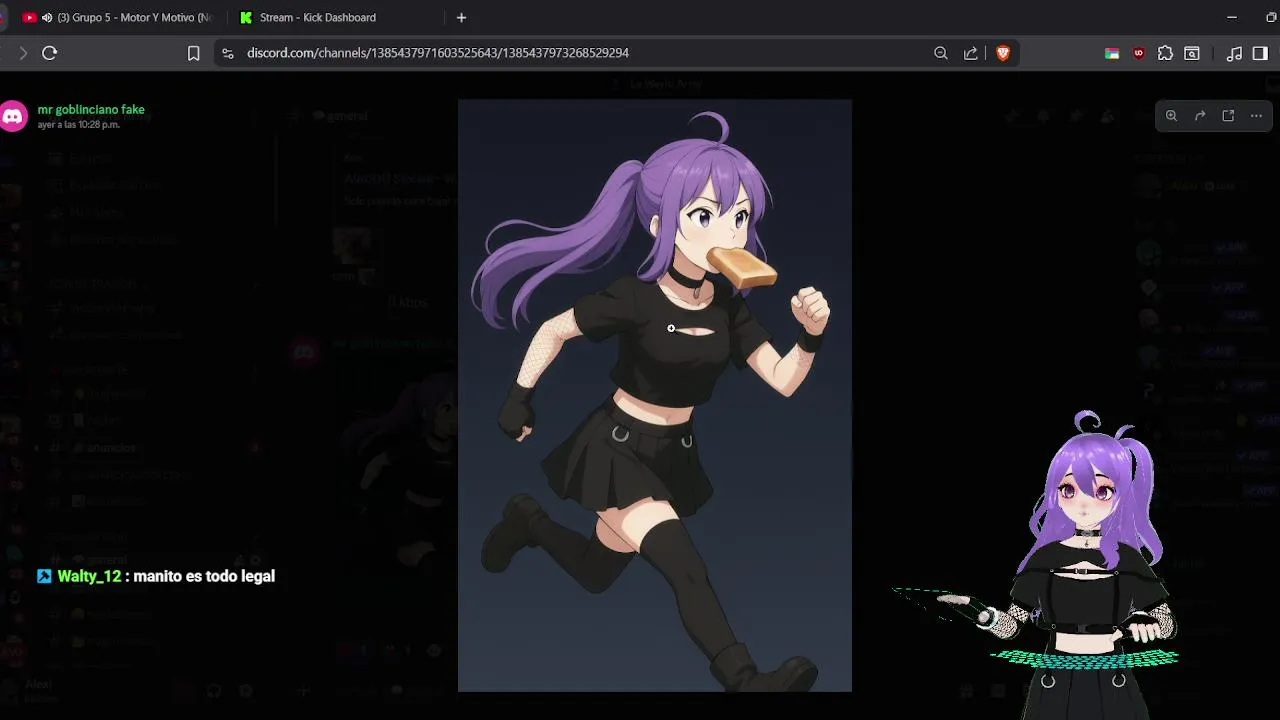Minimize the browser window
The width and height of the screenshot is (1280, 720).
(x=1230, y=17)
